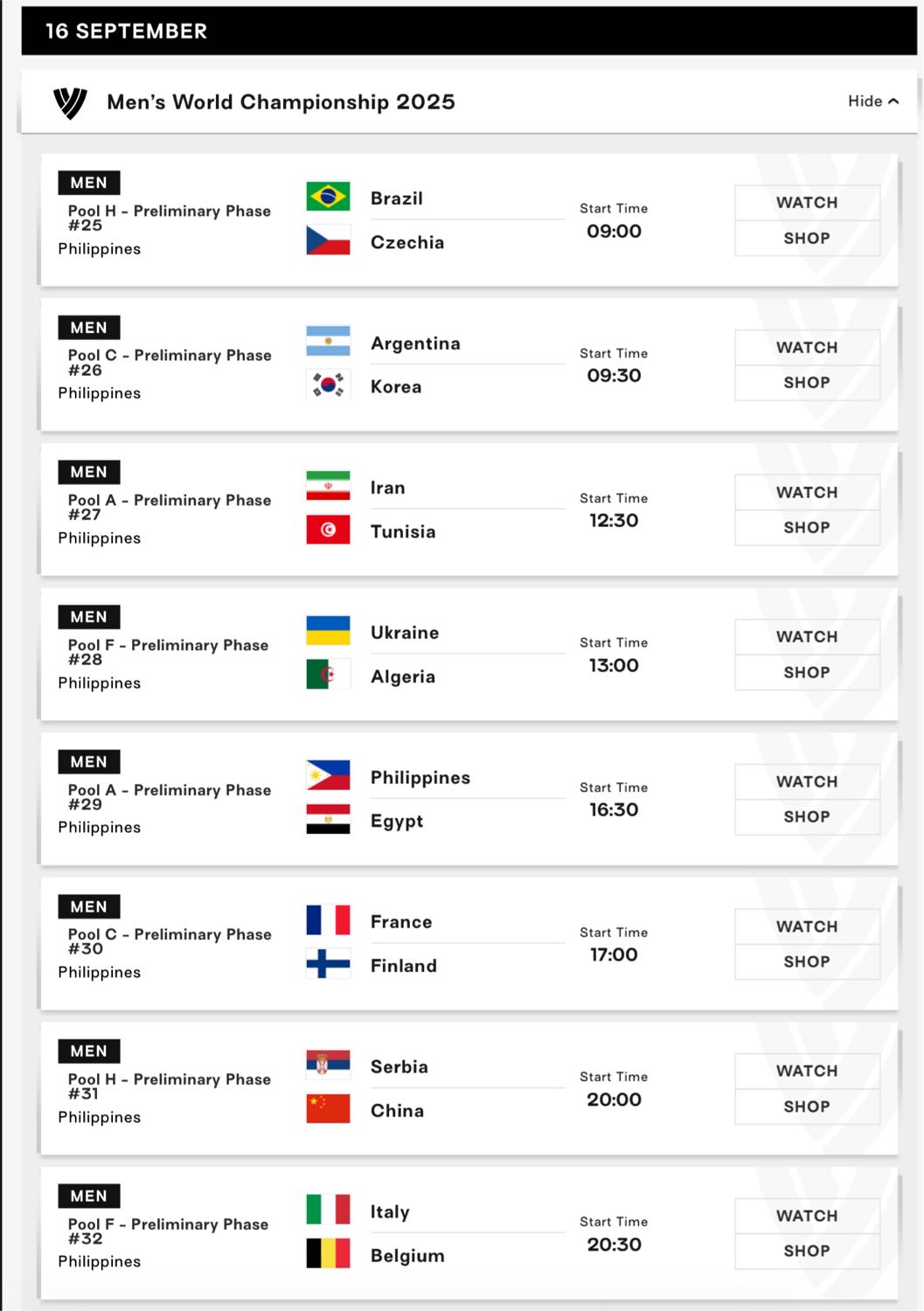This screenshot has width=924, height=1311.
Task: Watch the Philippines vs Egypt match
Action: click(x=807, y=781)
